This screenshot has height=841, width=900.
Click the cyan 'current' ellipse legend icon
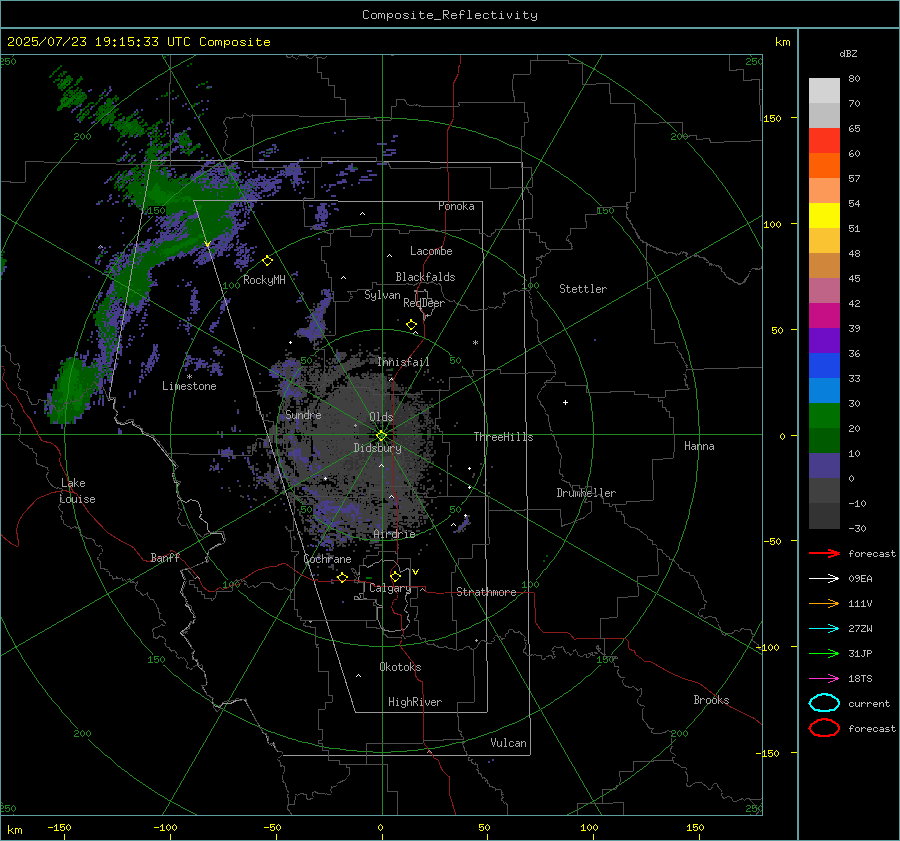[x=824, y=703]
